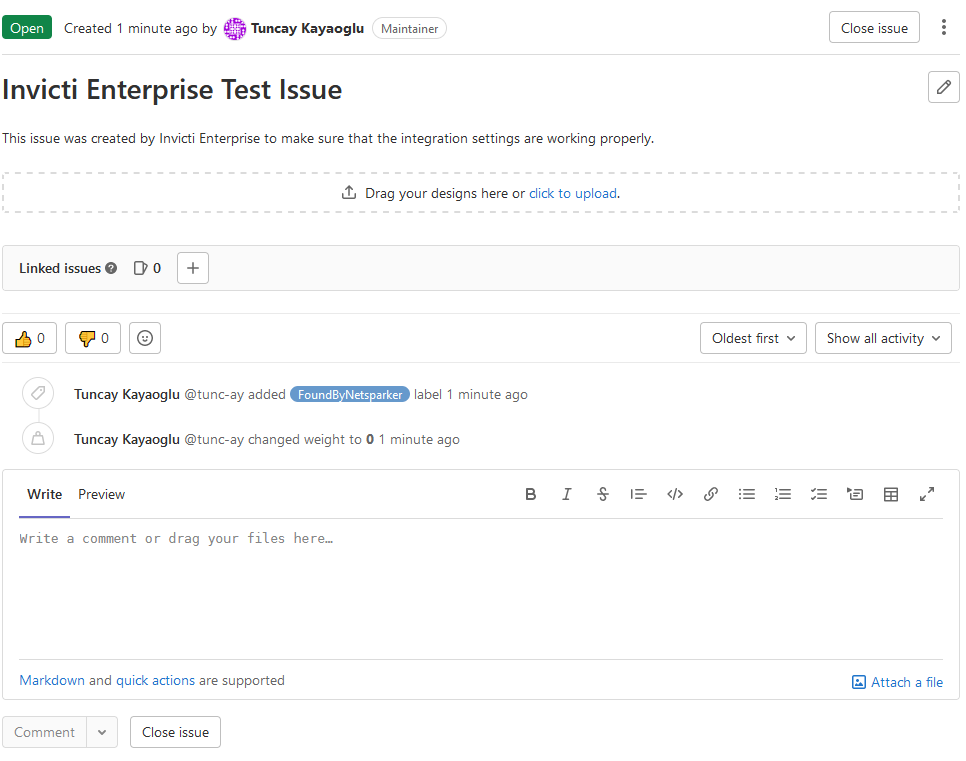This screenshot has width=966, height=761.
Task: Apply italic formatting in the editor
Action: pyautogui.click(x=566, y=493)
